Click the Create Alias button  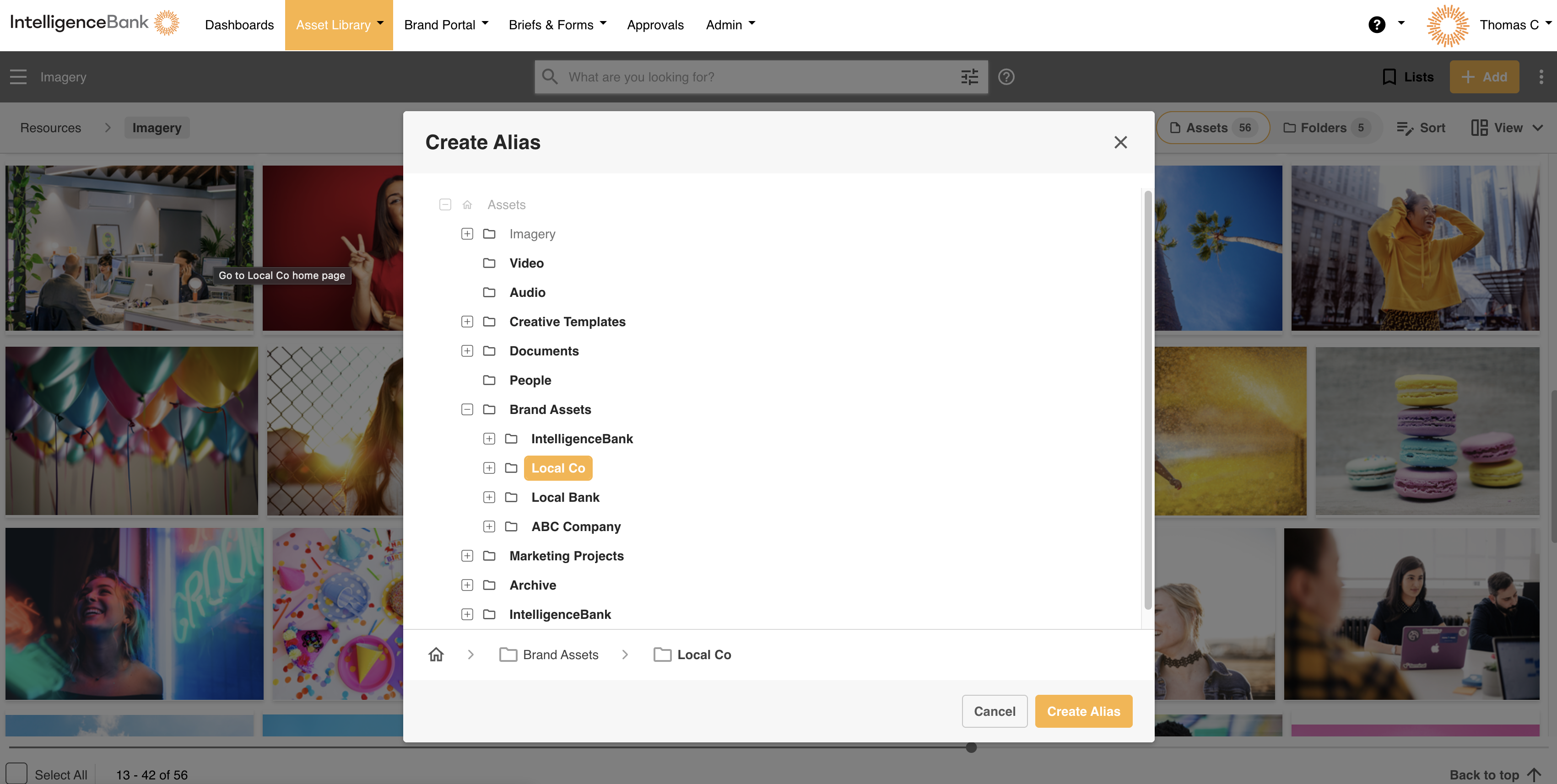(1083, 712)
